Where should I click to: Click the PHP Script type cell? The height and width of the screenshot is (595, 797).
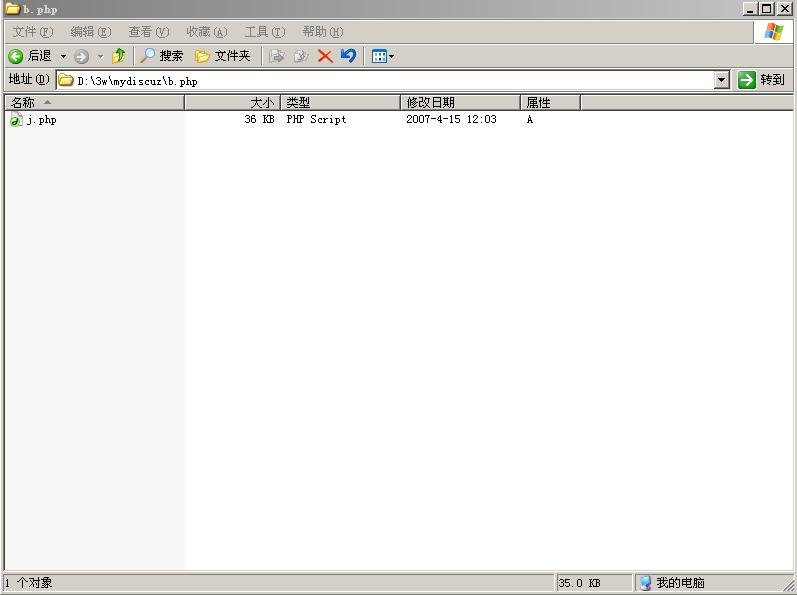coord(316,119)
